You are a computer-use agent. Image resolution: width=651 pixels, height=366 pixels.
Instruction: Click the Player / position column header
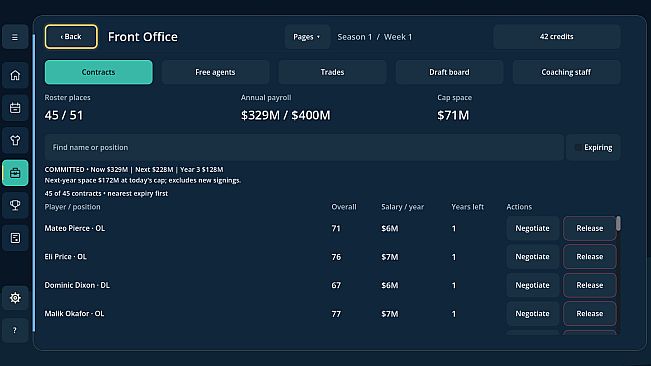click(72, 207)
